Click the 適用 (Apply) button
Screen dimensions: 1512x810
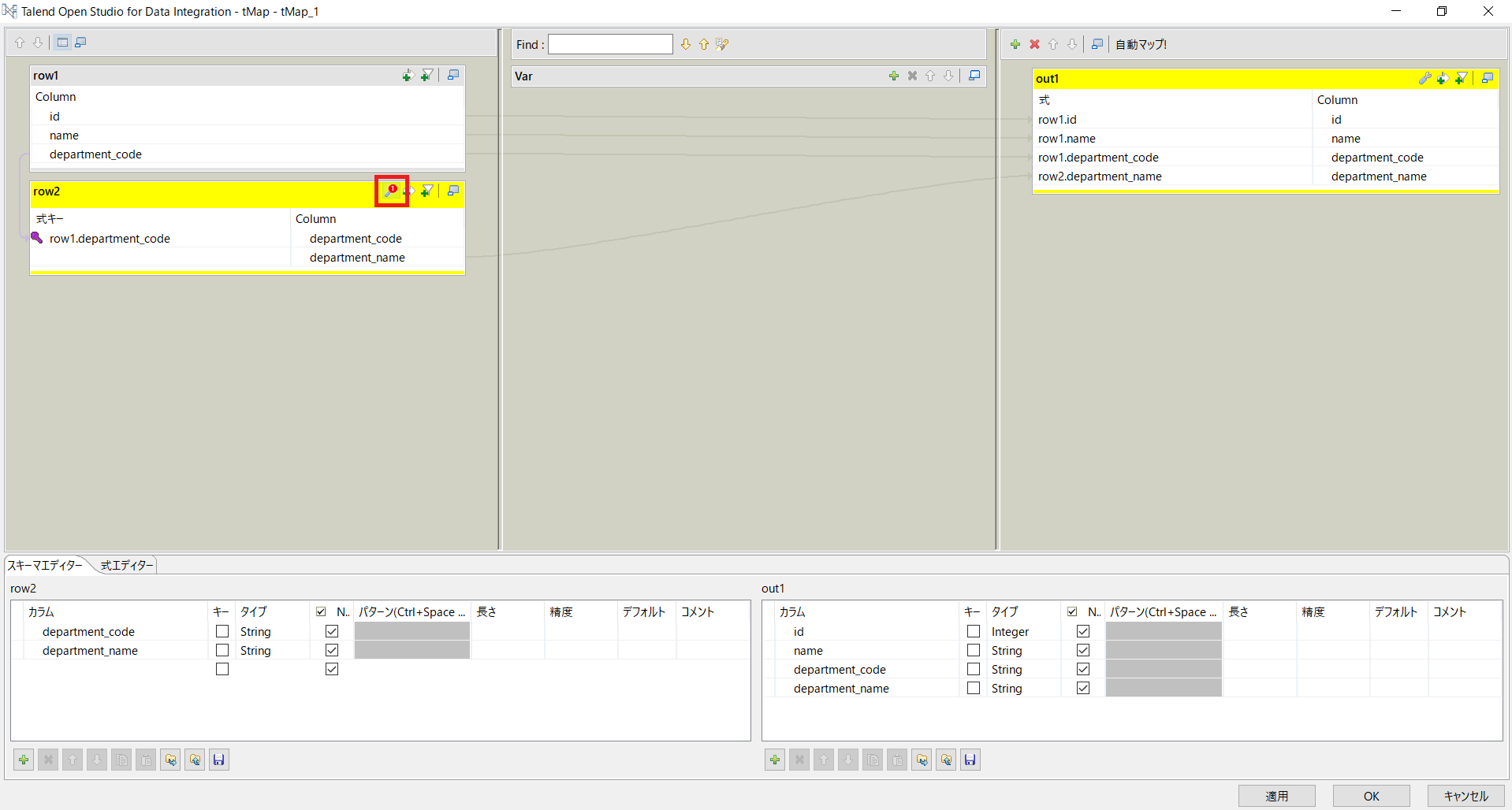tap(1277, 796)
